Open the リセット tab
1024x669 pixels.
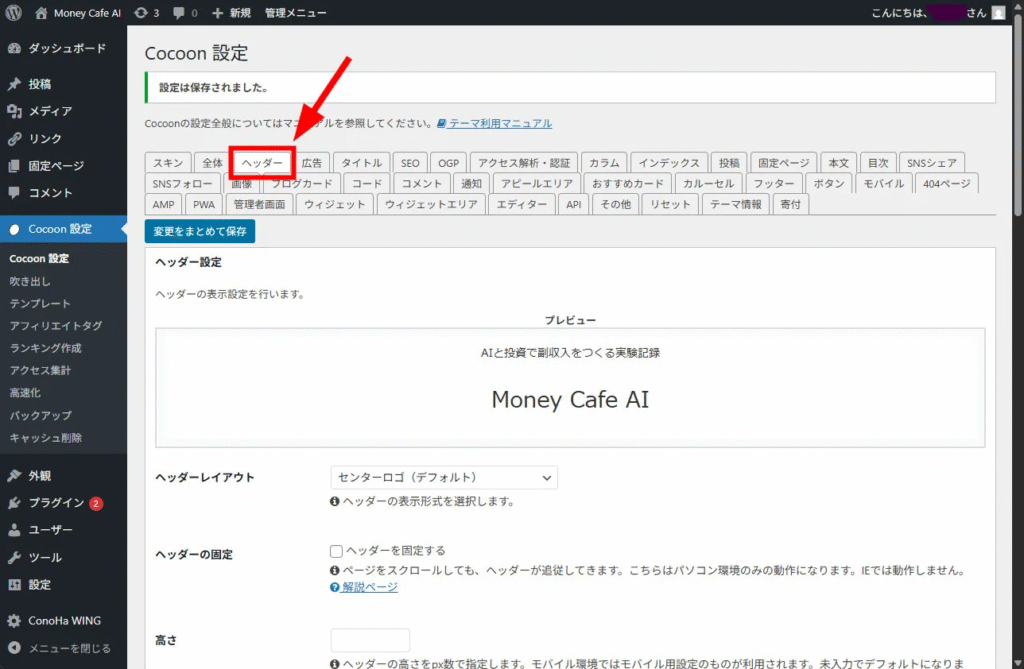670,204
